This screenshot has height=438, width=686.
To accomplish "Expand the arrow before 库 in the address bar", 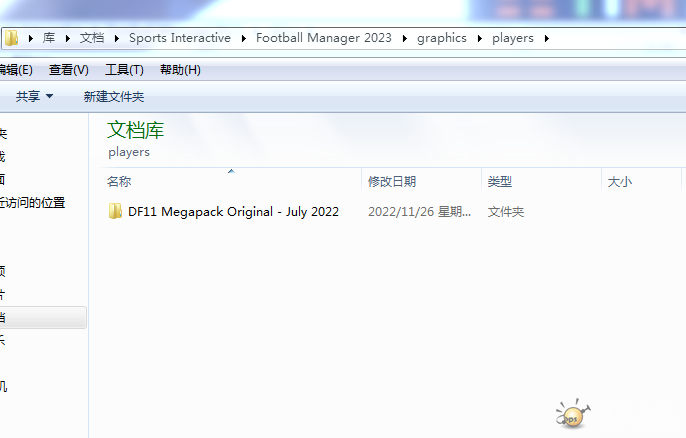I will point(30,39).
